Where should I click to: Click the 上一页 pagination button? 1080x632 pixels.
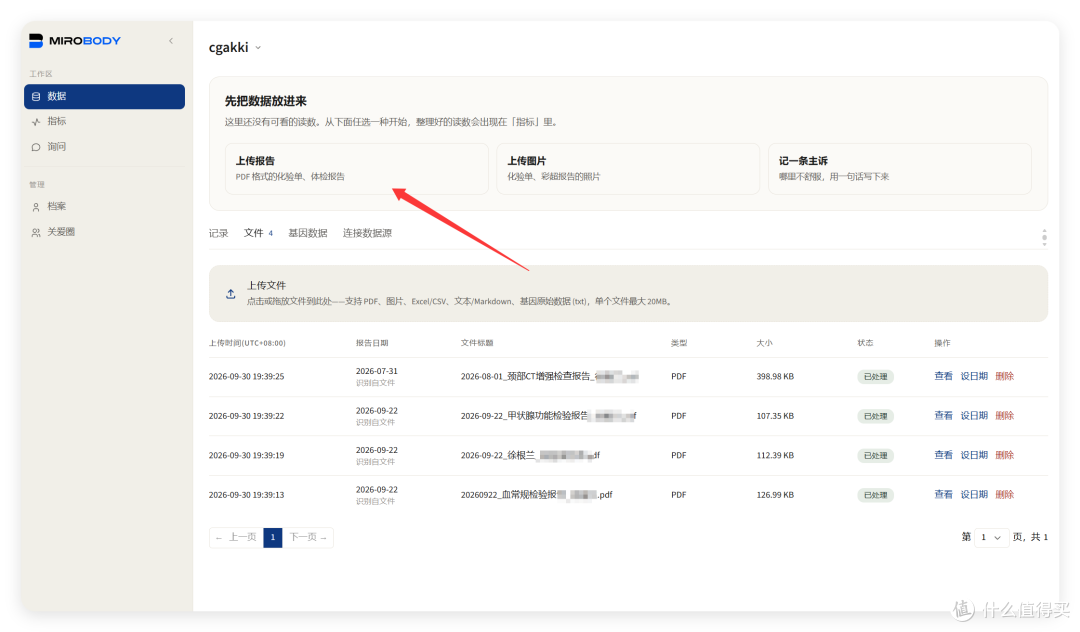pyautogui.click(x=236, y=537)
